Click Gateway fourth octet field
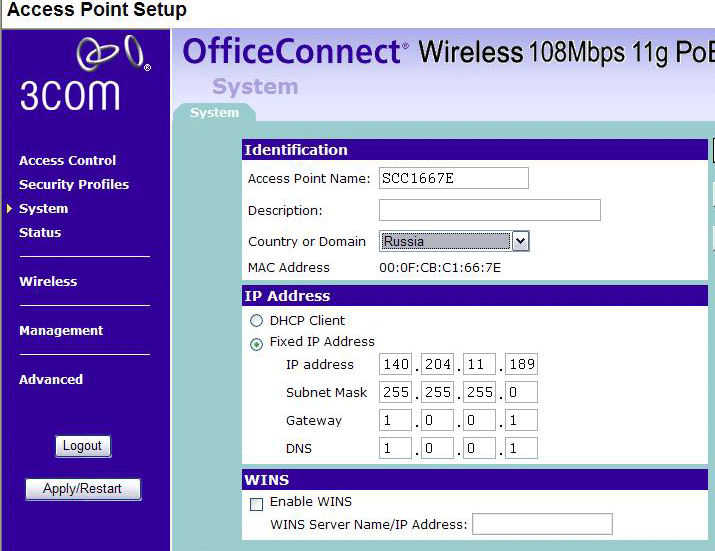The image size is (715, 551). click(x=521, y=420)
